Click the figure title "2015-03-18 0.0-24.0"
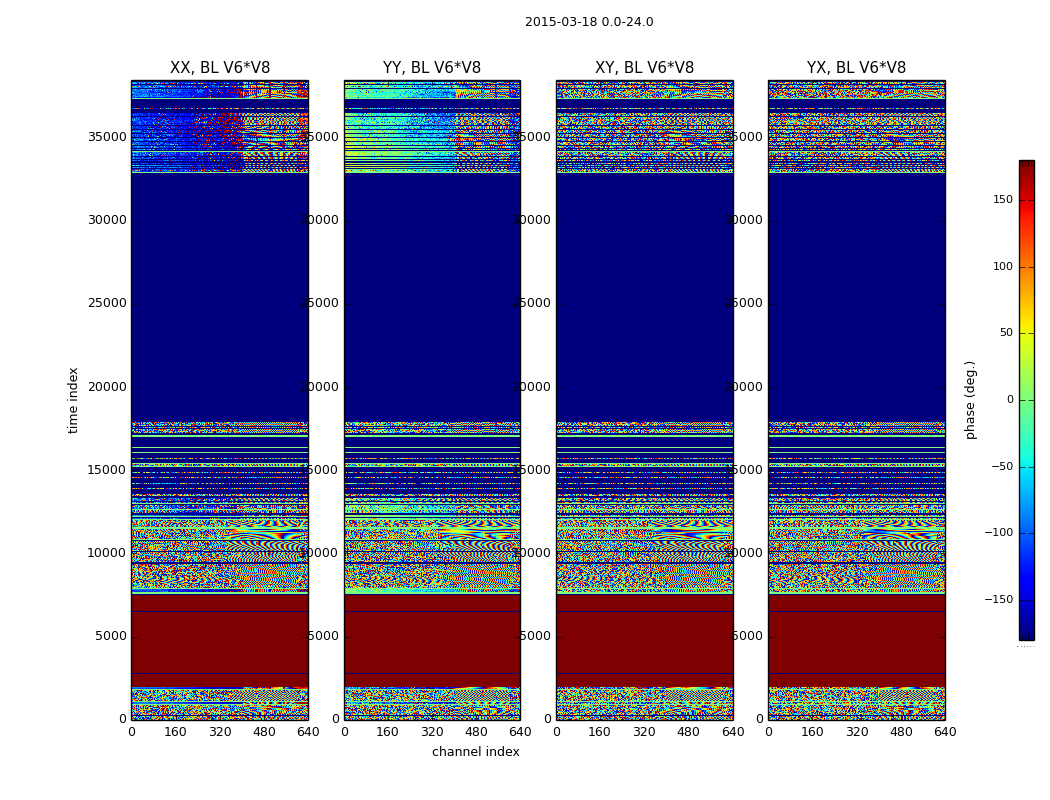 [588, 22]
